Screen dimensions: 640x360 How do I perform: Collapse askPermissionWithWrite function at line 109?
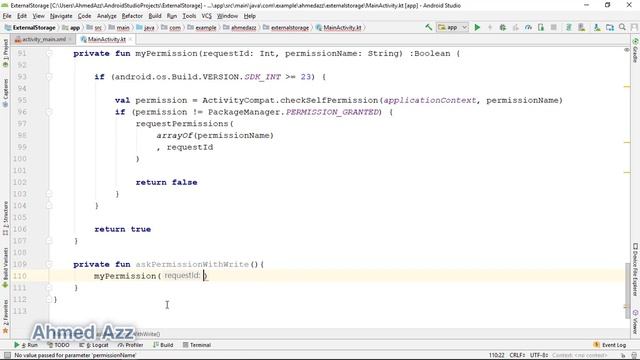coord(49,264)
